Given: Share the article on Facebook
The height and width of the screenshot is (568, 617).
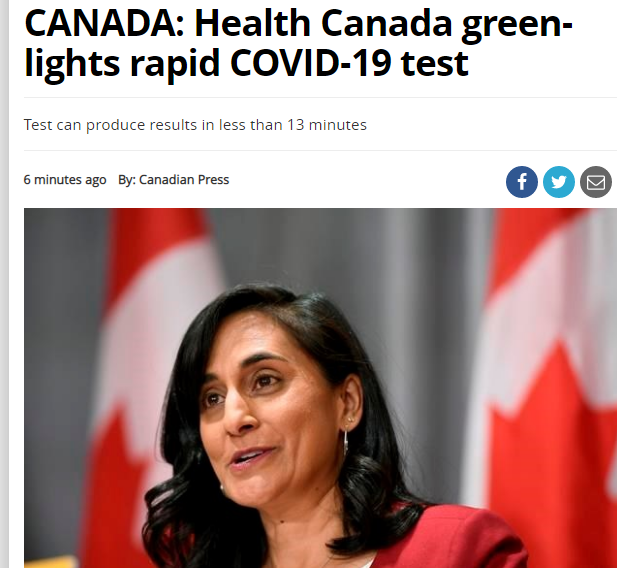Looking at the screenshot, I should [522, 182].
